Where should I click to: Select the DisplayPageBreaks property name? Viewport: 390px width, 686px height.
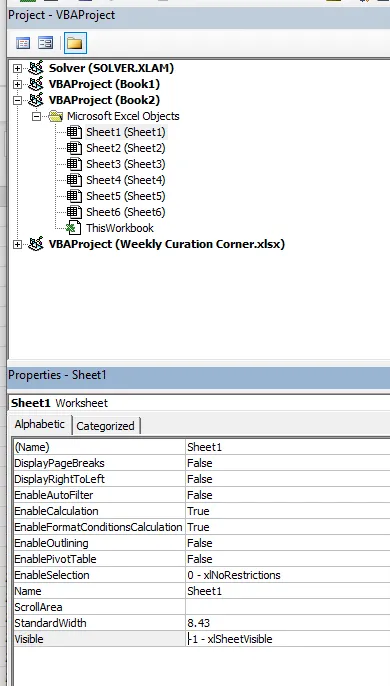(x=99, y=463)
